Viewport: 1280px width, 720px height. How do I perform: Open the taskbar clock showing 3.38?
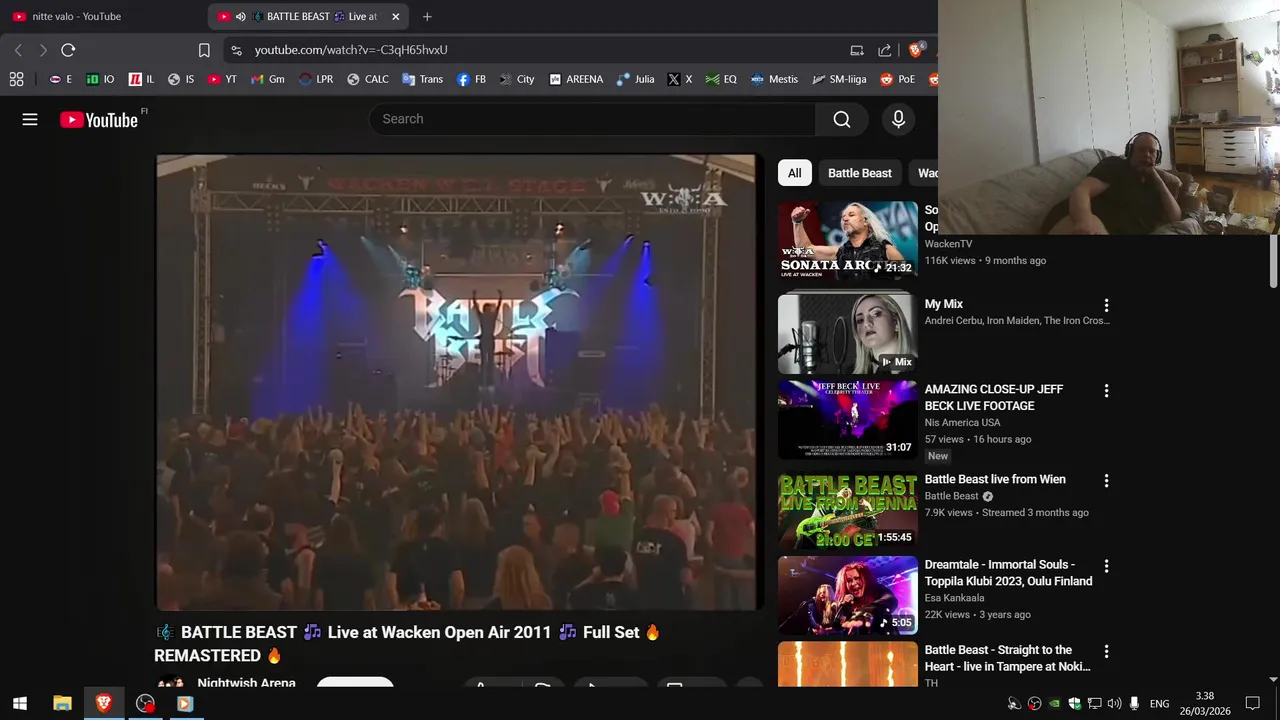pos(1204,704)
